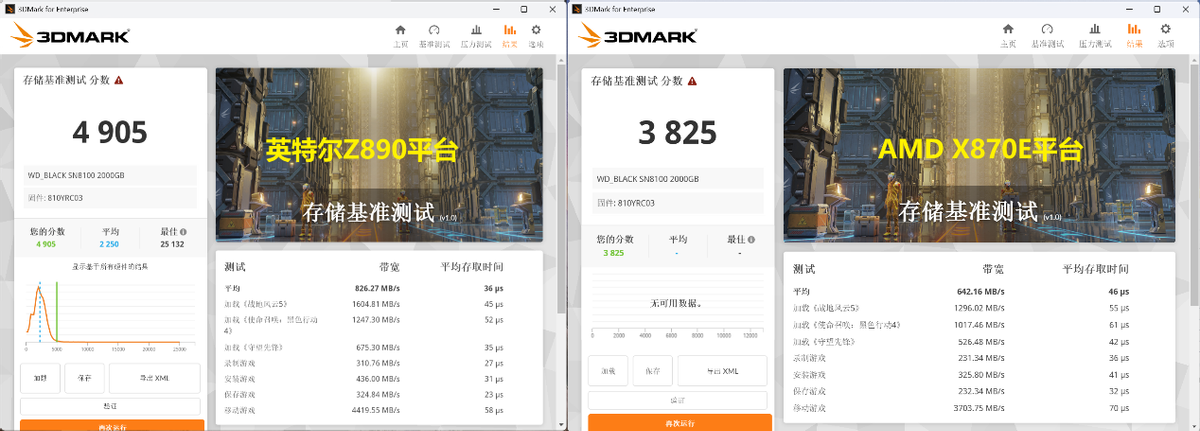Click average bandwidth 826.27 MB/s
1200x431 pixels.
click(x=378, y=288)
